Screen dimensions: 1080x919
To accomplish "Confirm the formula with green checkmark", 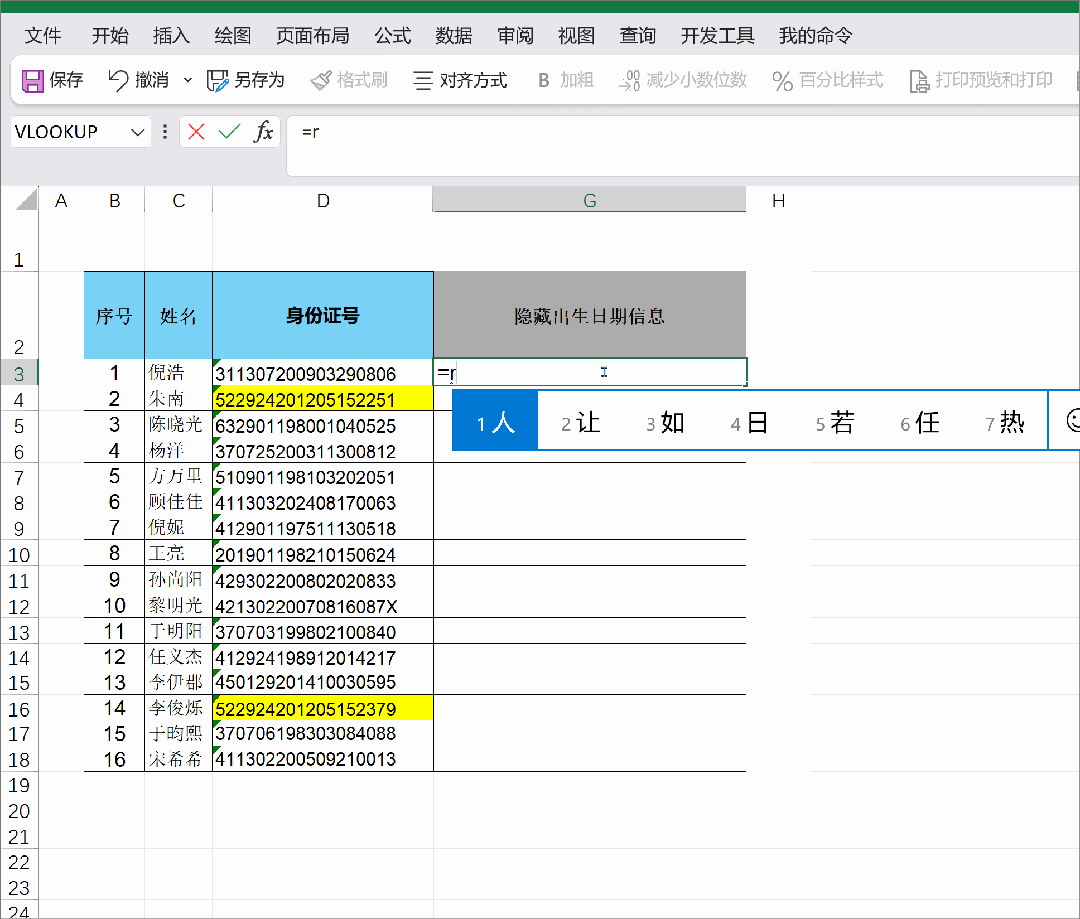I will pyautogui.click(x=229, y=131).
